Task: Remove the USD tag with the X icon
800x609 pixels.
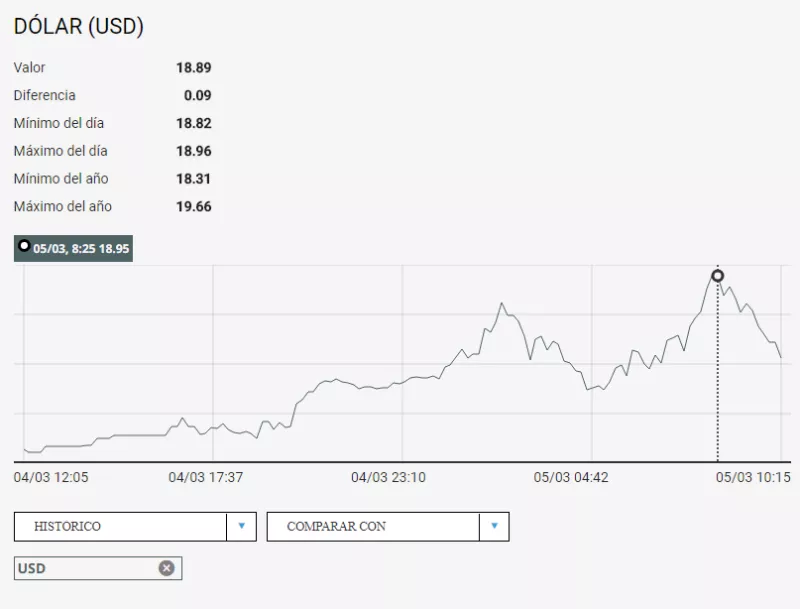Action: tap(166, 568)
